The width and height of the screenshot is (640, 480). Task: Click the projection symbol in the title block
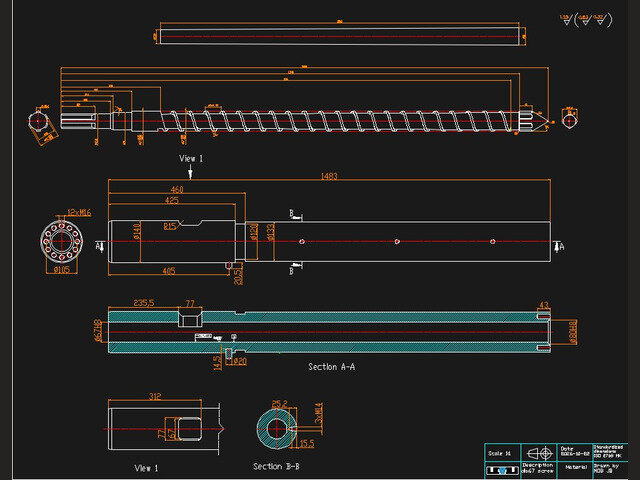[x=539, y=453]
